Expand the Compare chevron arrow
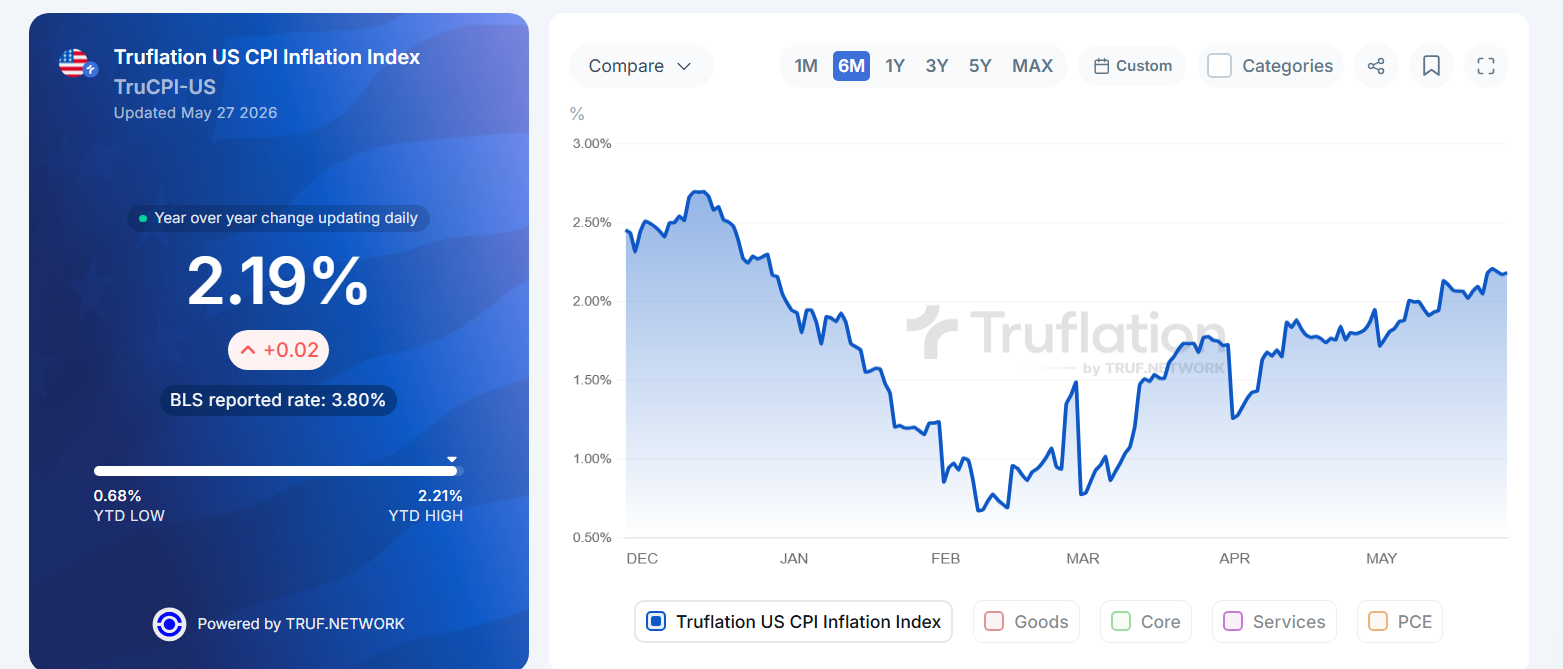This screenshot has height=669, width=1563. coord(684,66)
